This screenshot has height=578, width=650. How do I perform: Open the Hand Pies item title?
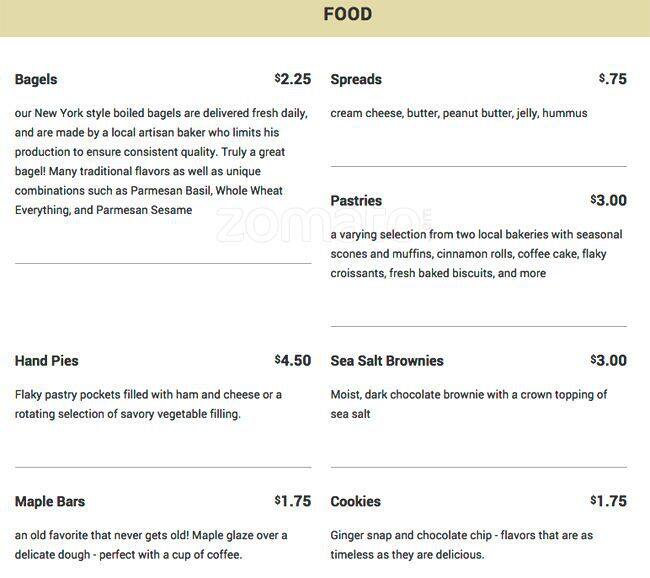tap(46, 361)
